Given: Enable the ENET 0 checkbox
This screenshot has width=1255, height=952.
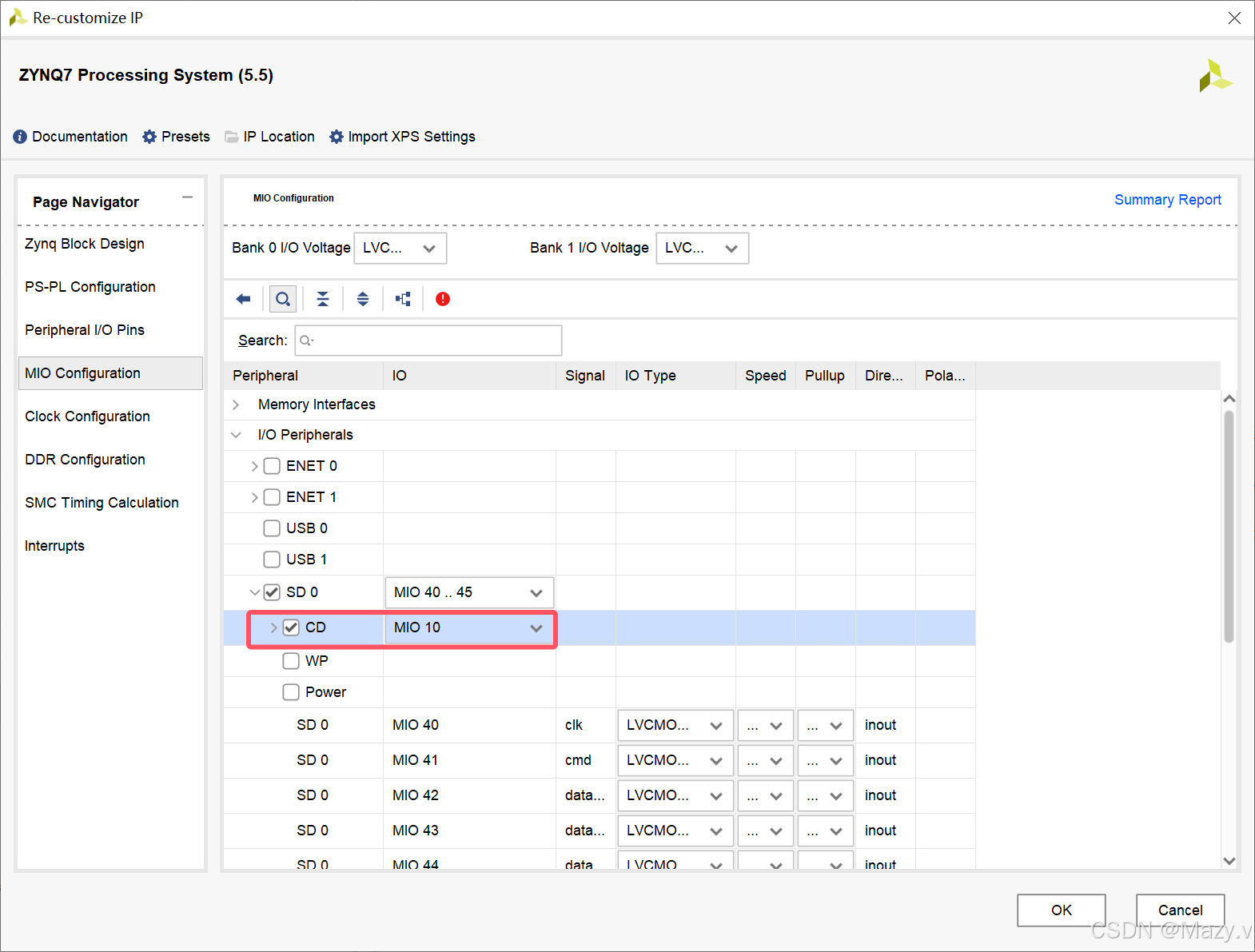Looking at the screenshot, I should 272,466.
